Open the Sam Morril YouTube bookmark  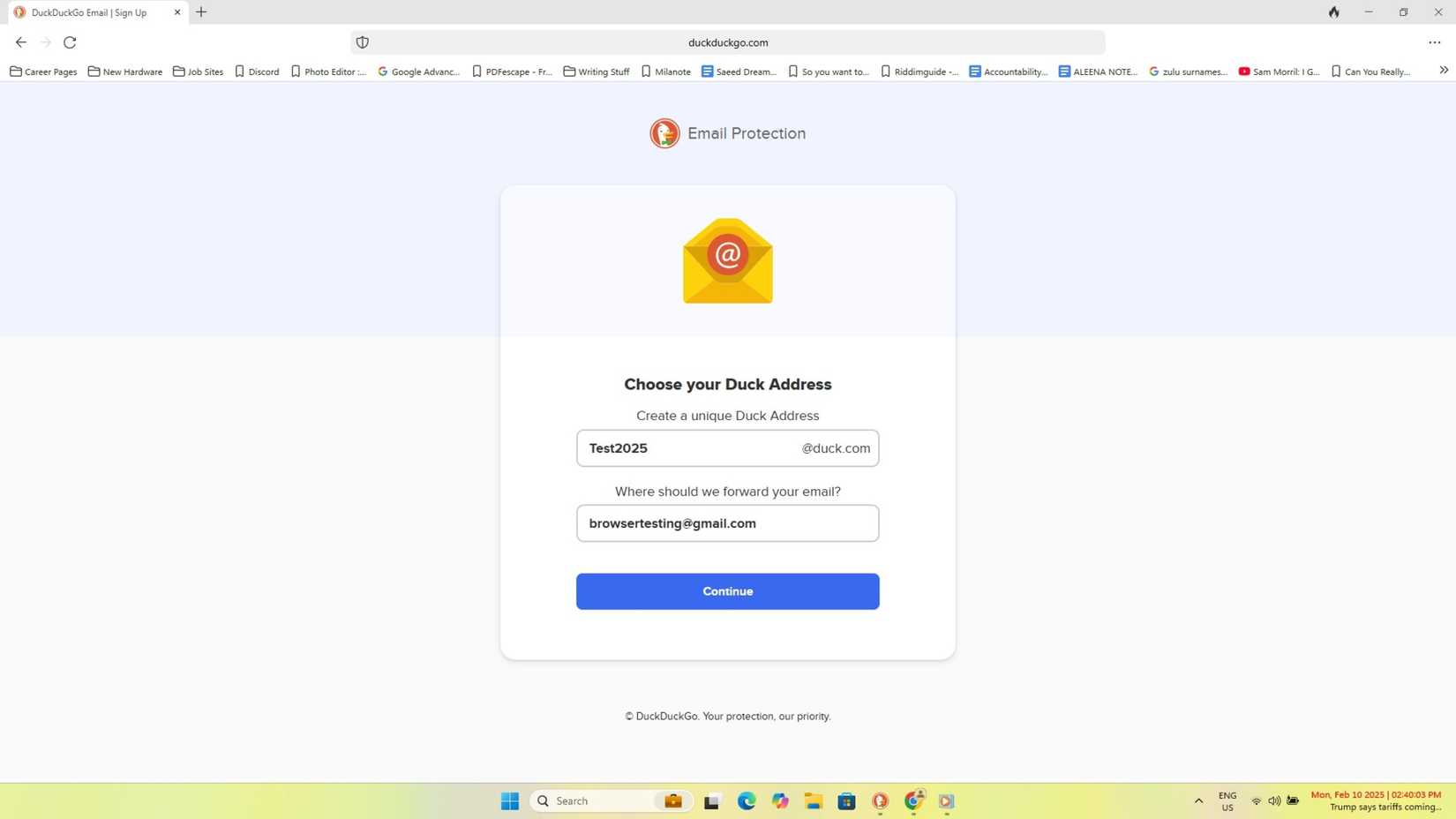[x=1277, y=71]
